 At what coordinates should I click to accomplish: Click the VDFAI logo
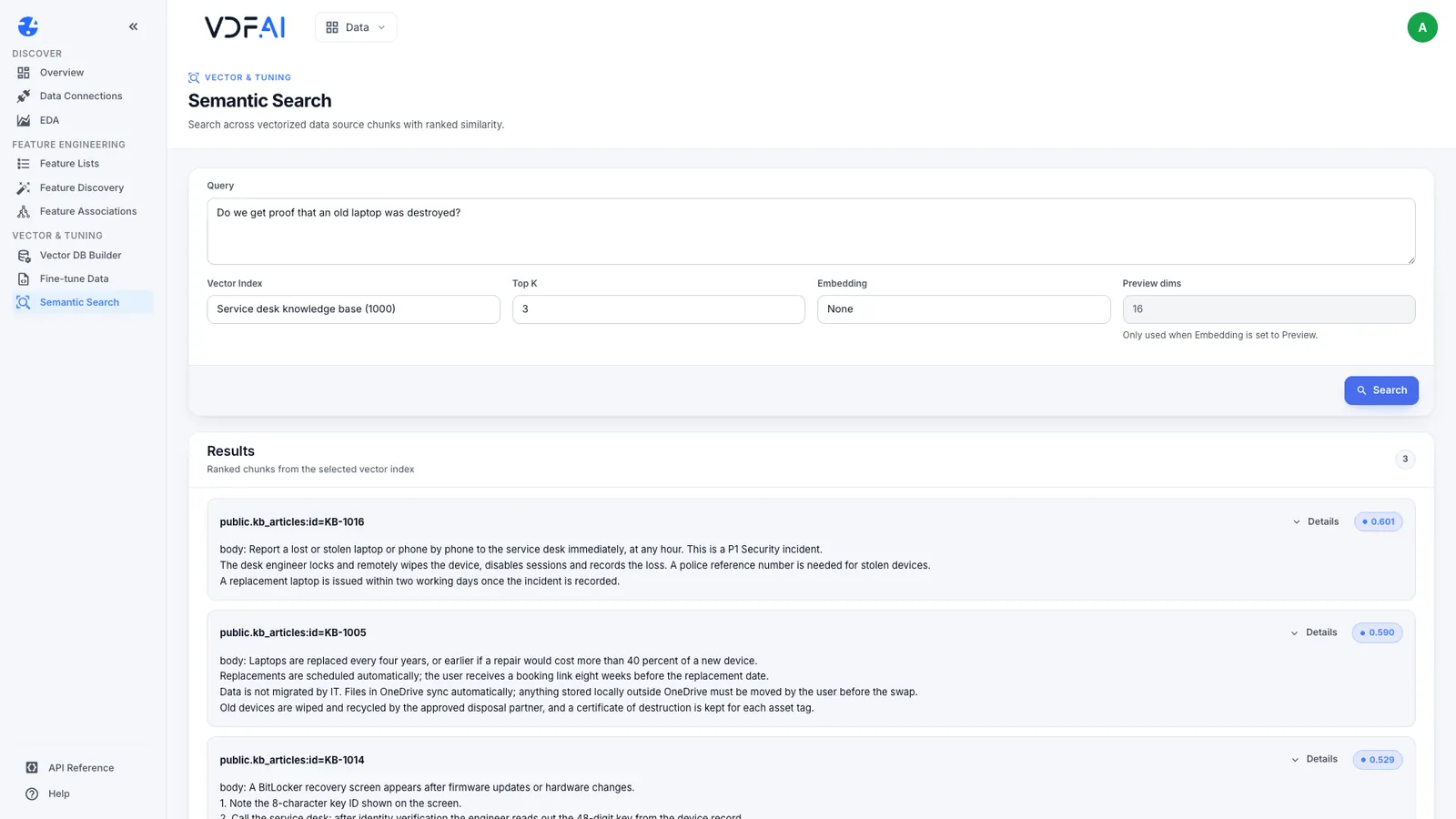245,27
